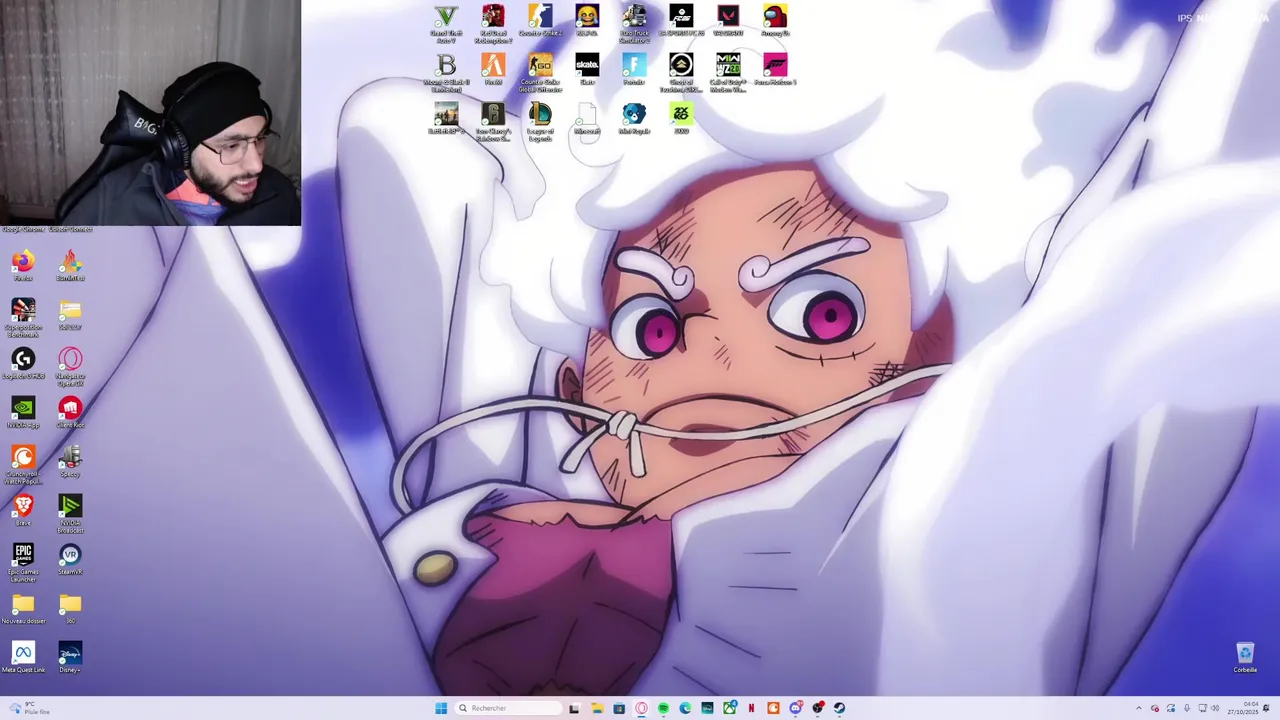Select the Battlefield desktop shortcut
This screenshot has width=1280, height=720.
click(x=446, y=119)
